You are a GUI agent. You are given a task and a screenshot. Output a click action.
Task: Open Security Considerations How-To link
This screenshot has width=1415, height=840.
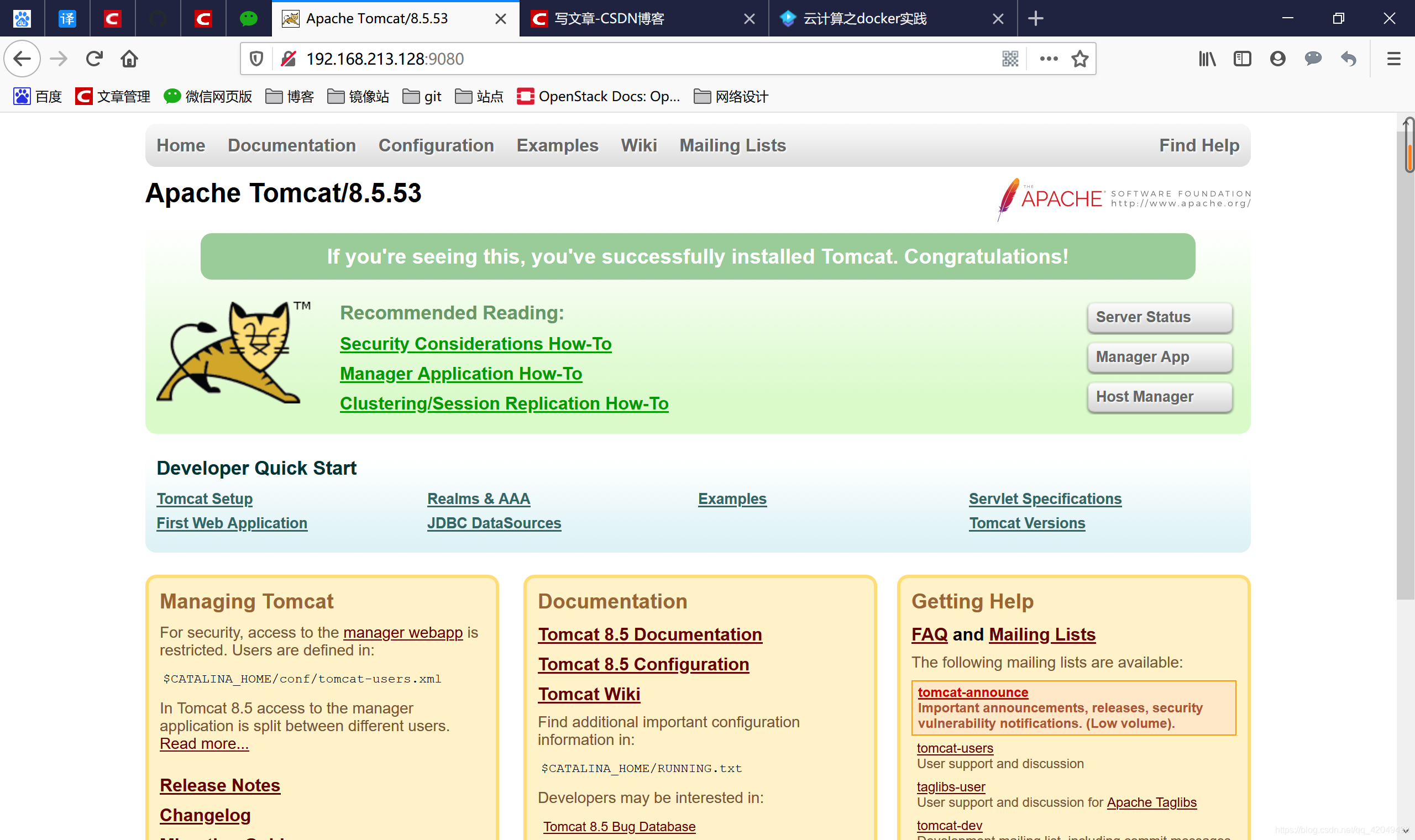click(475, 344)
